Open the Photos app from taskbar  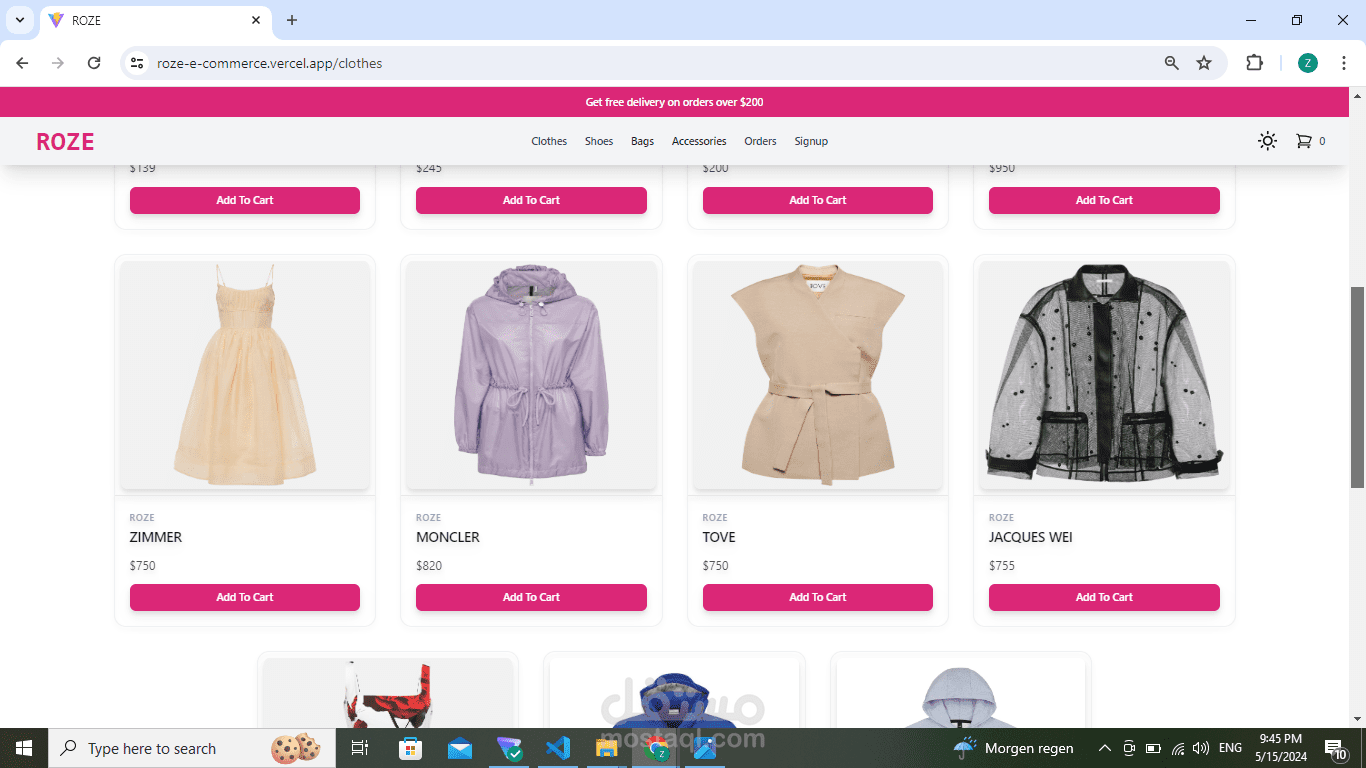point(705,748)
